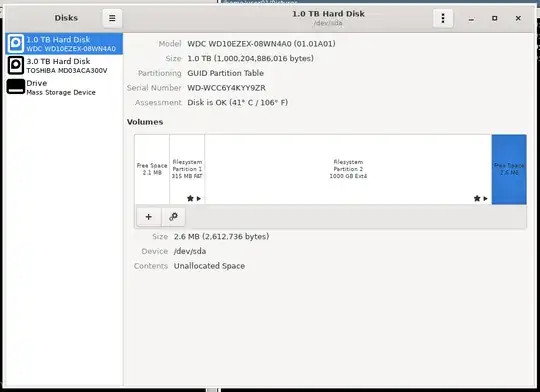
Task: Open the gears additional partition options
Action: click(x=173, y=217)
